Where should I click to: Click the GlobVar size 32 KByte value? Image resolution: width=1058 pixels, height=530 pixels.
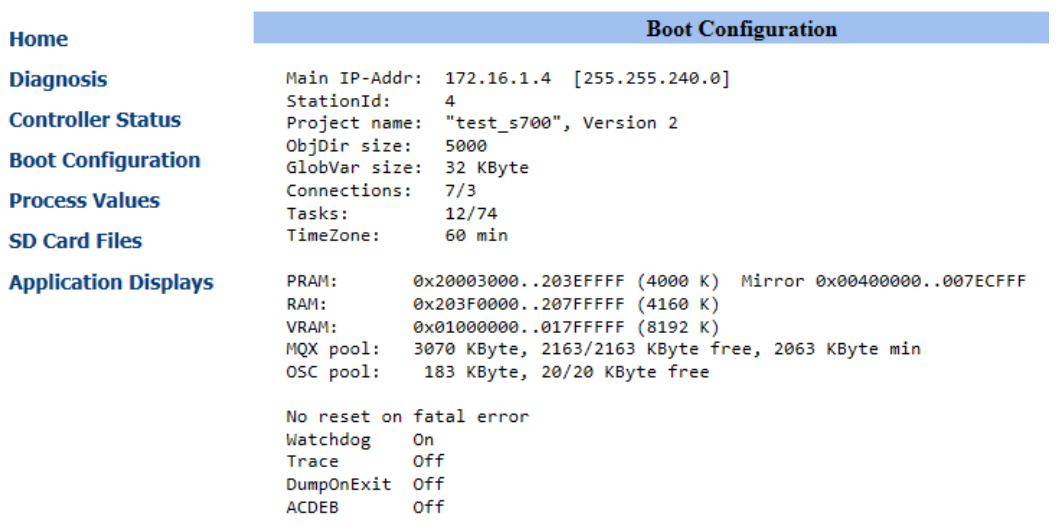(487, 168)
